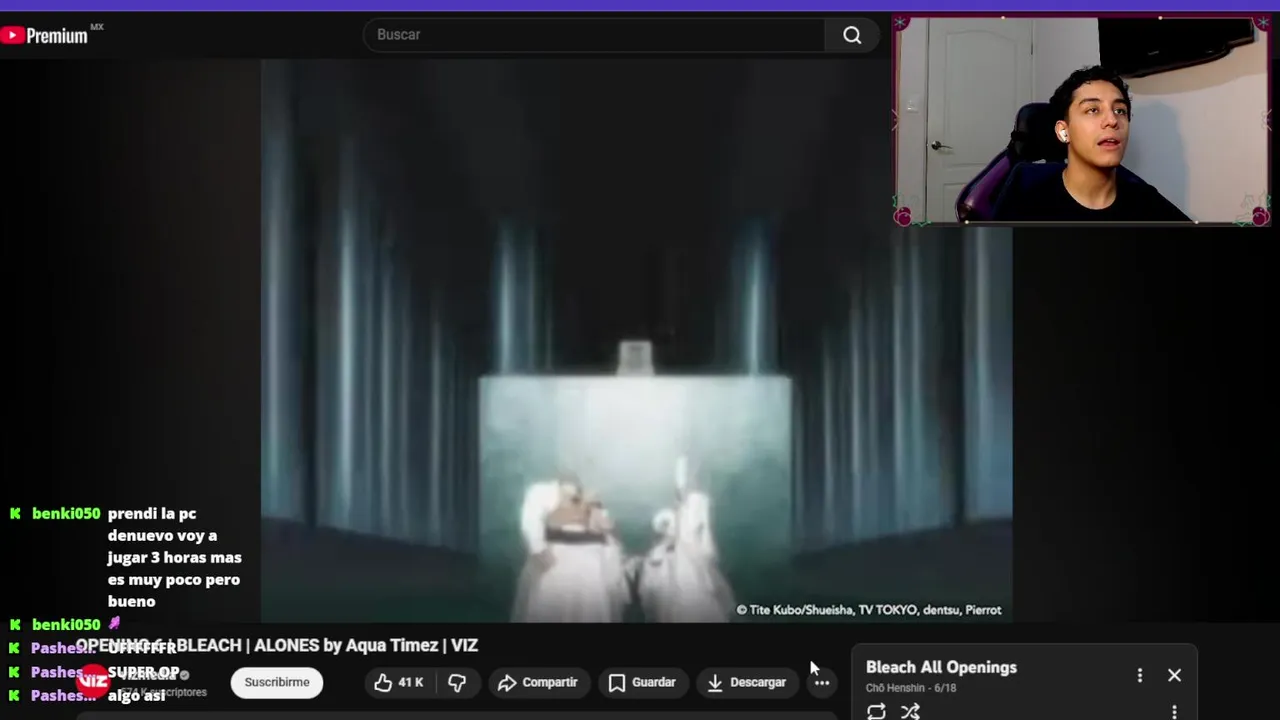
Task: Open the three-dot more actions menu beside Descargar
Action: 822,682
